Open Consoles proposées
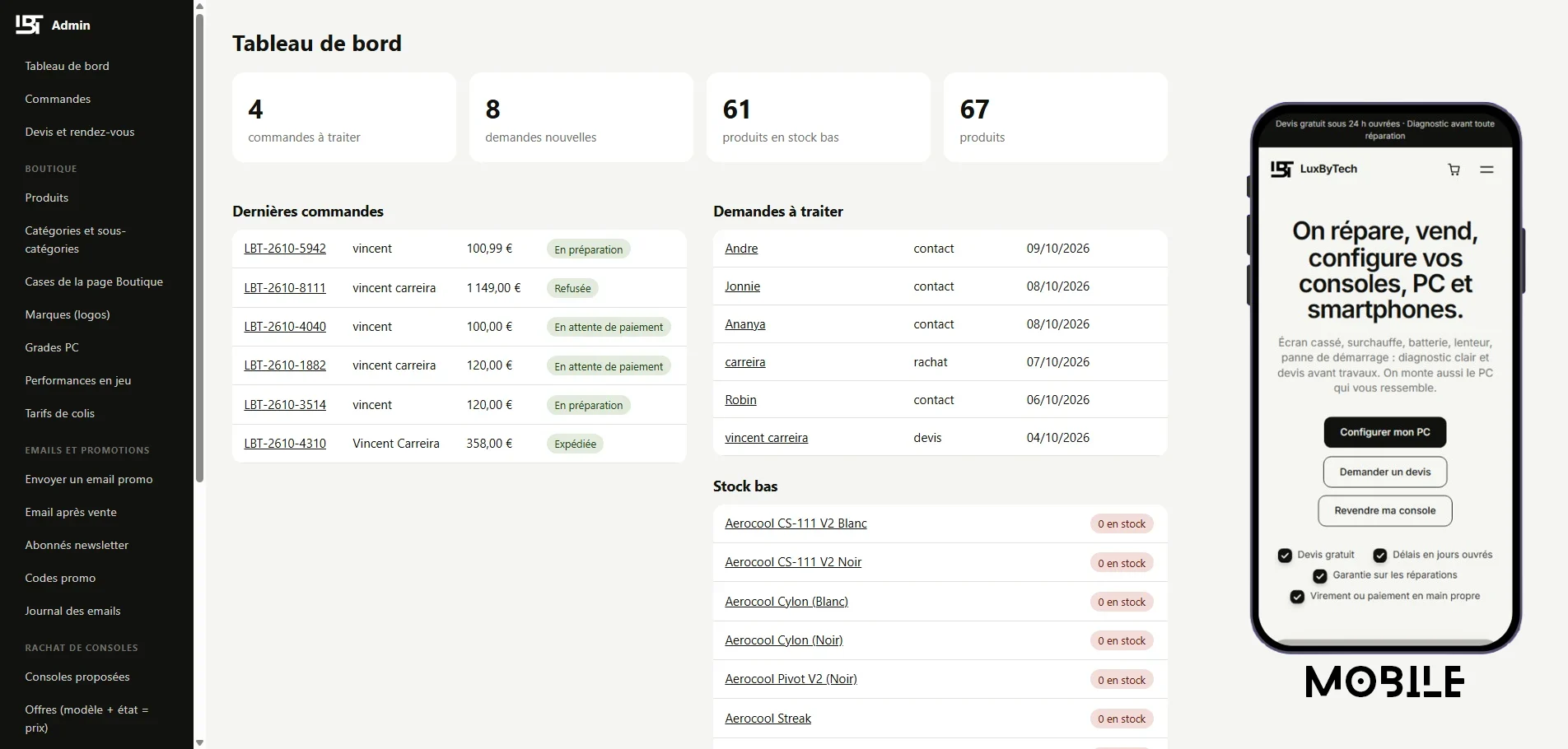 pyautogui.click(x=77, y=677)
